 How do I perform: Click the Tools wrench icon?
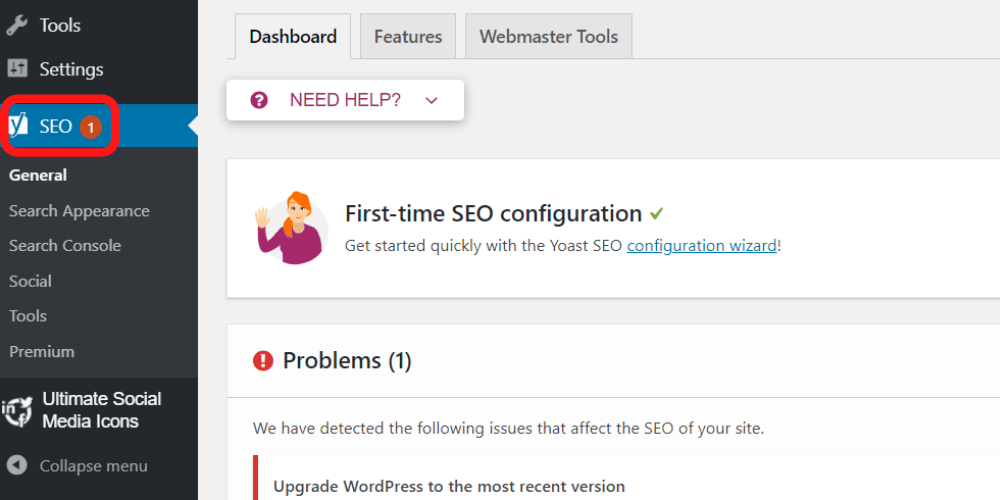(x=17, y=25)
